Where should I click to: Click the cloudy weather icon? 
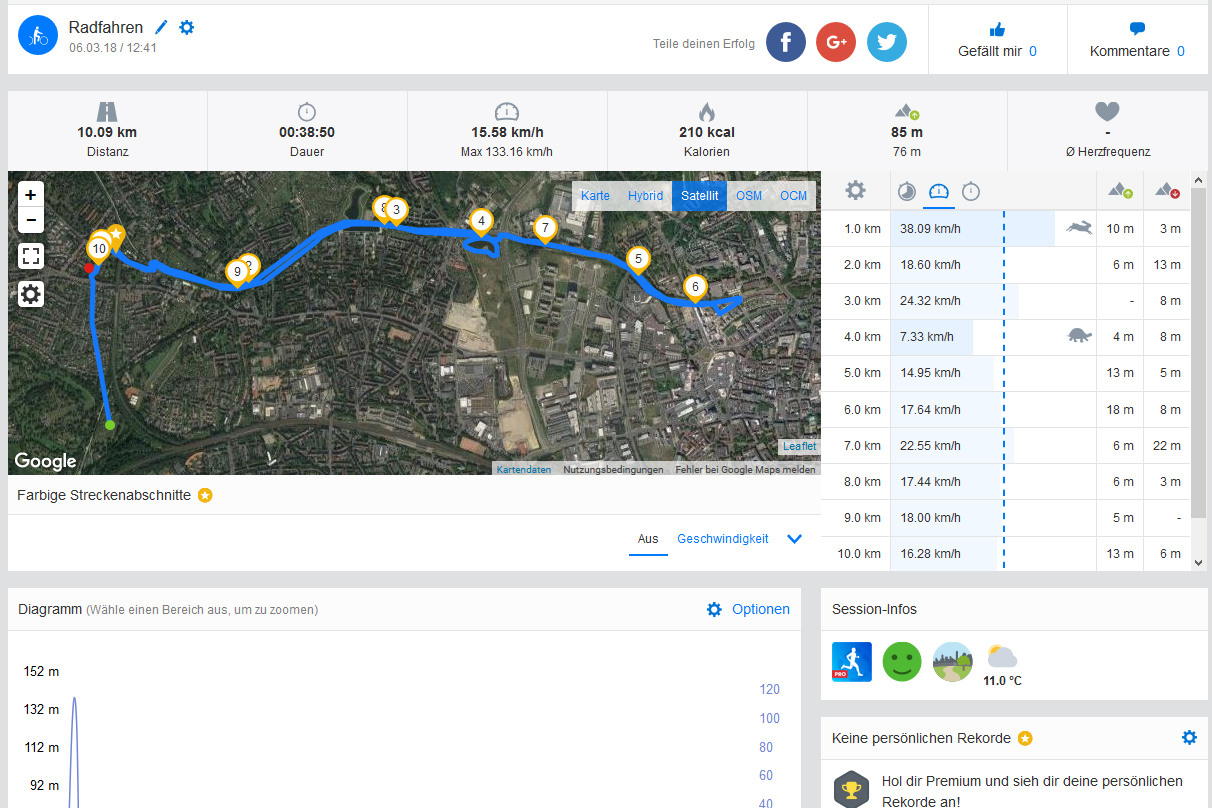coord(1002,657)
